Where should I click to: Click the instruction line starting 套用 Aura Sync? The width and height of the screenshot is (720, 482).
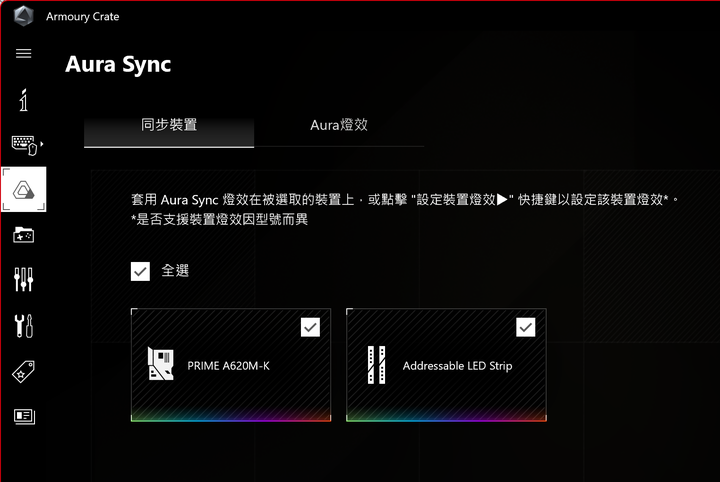[405, 200]
